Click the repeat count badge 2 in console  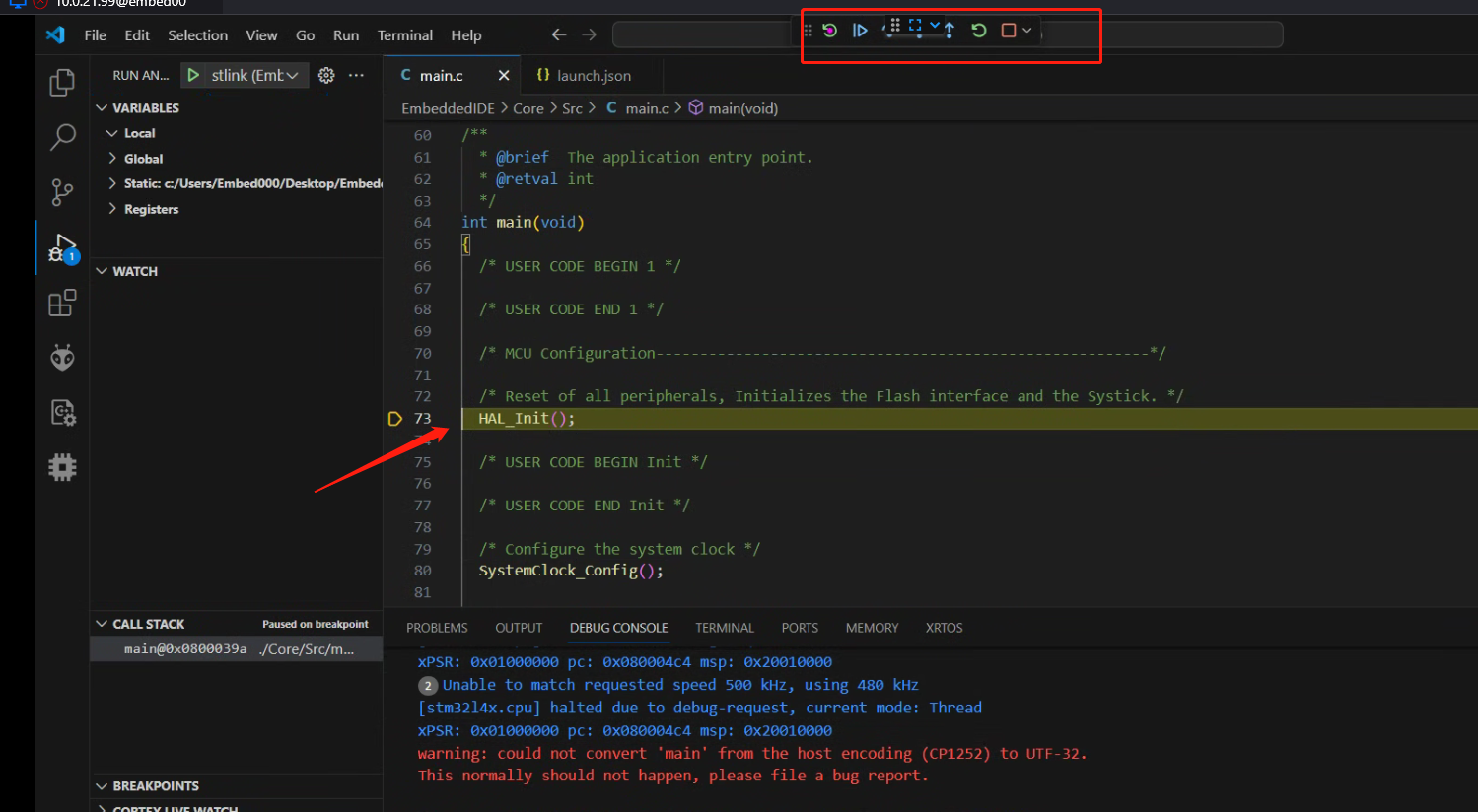[x=428, y=685]
